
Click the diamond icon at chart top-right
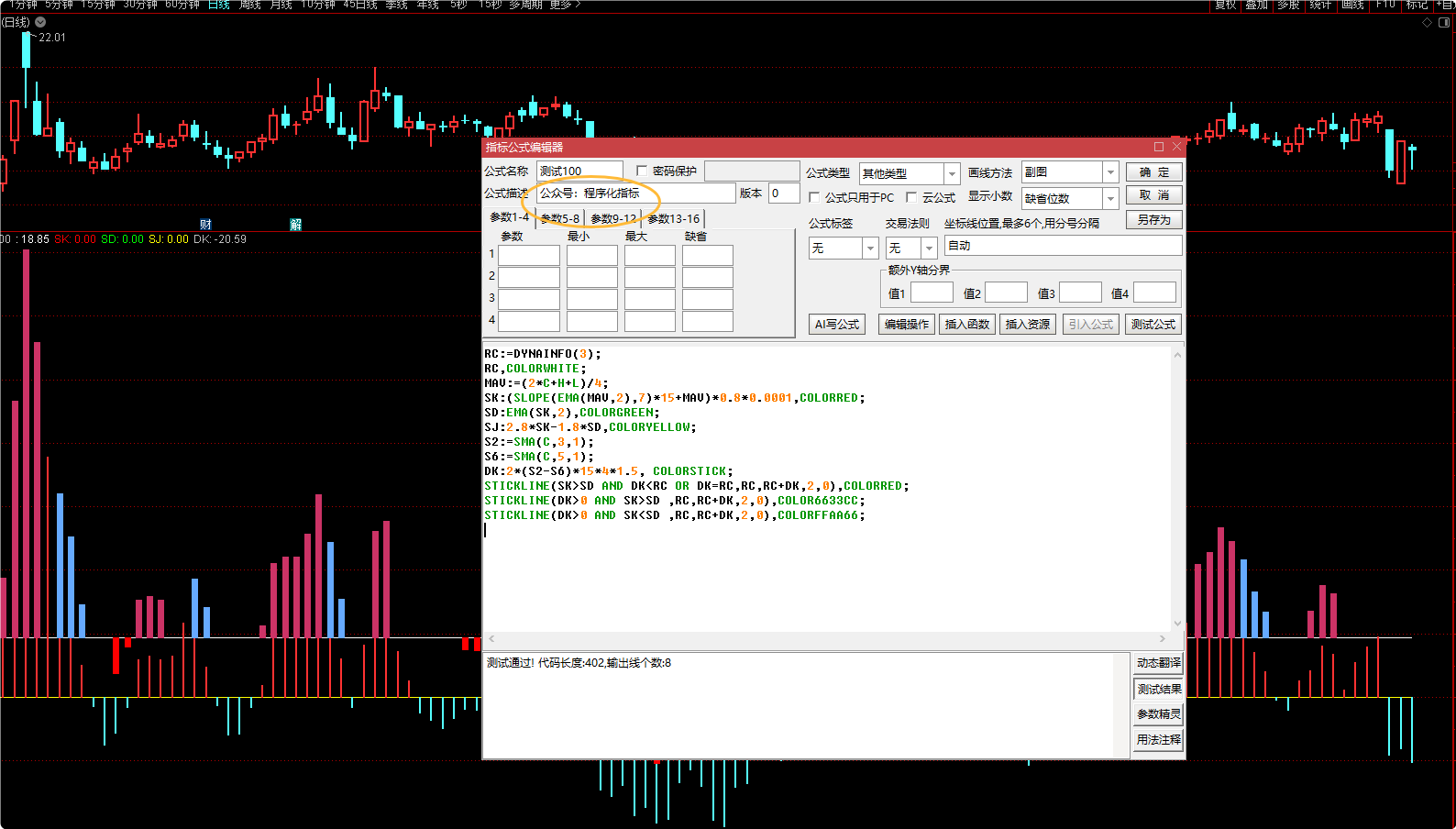point(1427,23)
